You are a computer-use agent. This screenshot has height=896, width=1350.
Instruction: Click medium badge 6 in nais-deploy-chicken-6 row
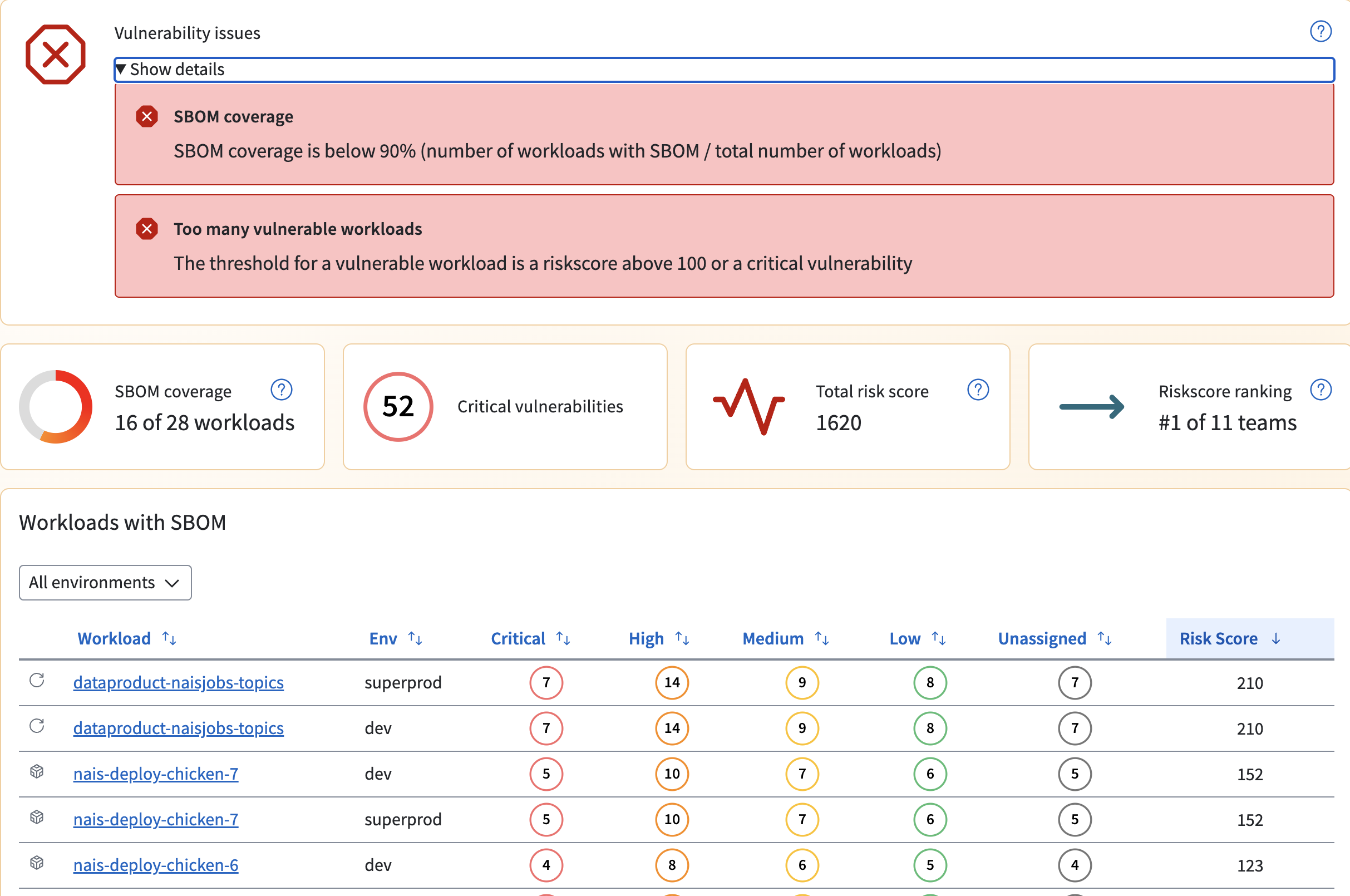click(x=802, y=865)
